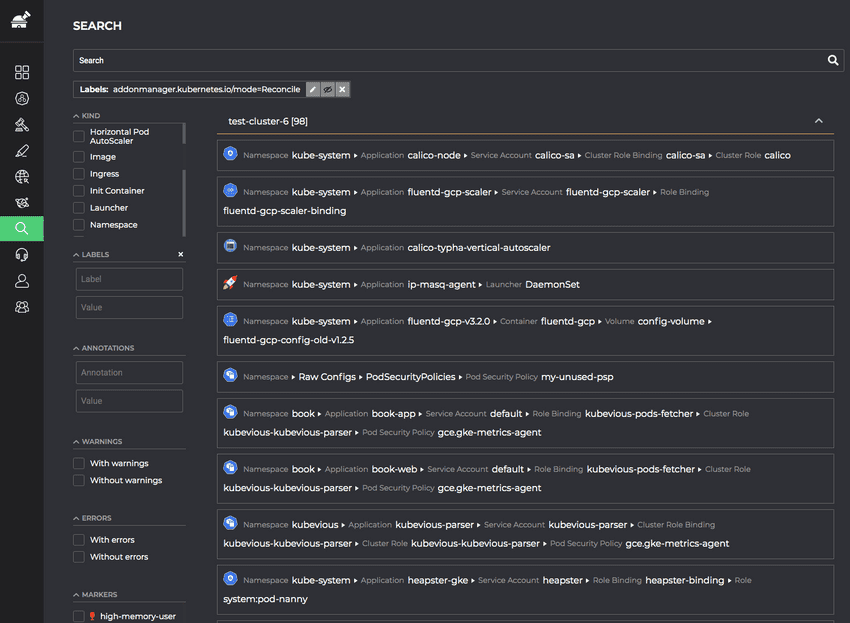Collapse the test-cluster-6 results group
This screenshot has width=850, height=623.
pos(819,119)
